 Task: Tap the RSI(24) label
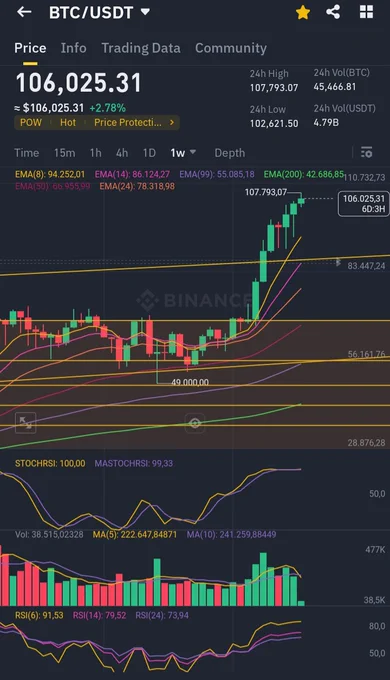click(x=162, y=615)
